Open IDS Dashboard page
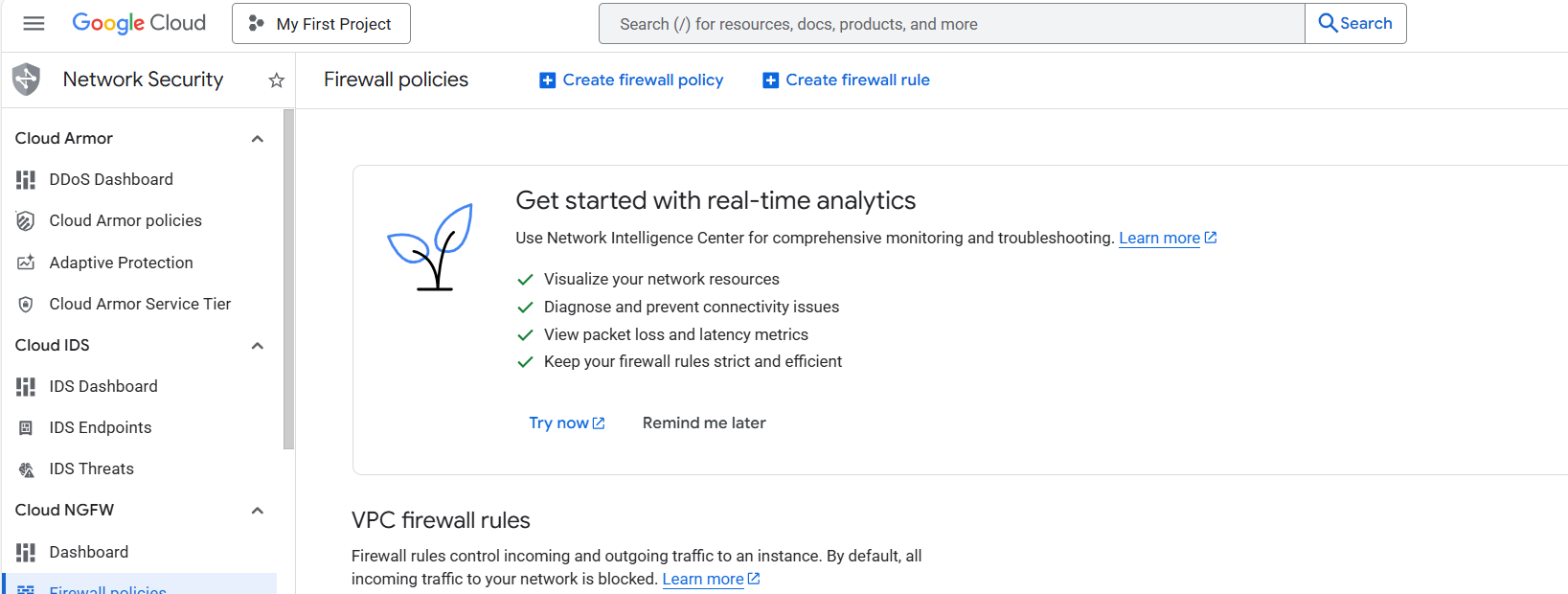This screenshot has width=1568, height=594. (x=103, y=387)
